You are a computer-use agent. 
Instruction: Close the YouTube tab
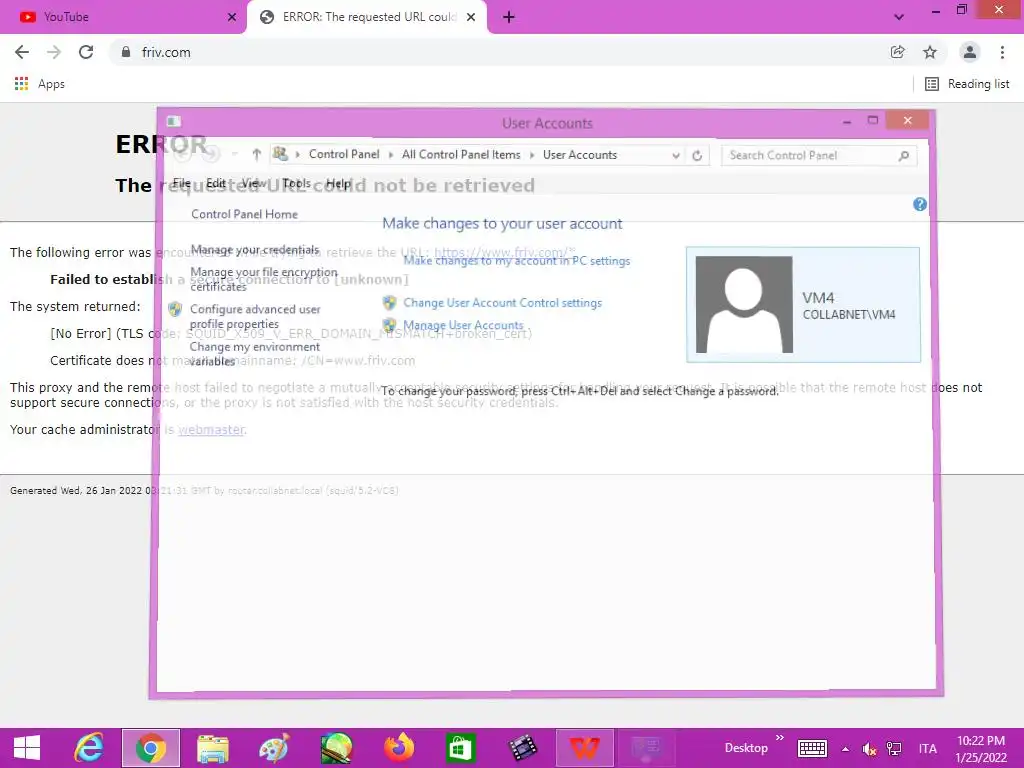232,17
